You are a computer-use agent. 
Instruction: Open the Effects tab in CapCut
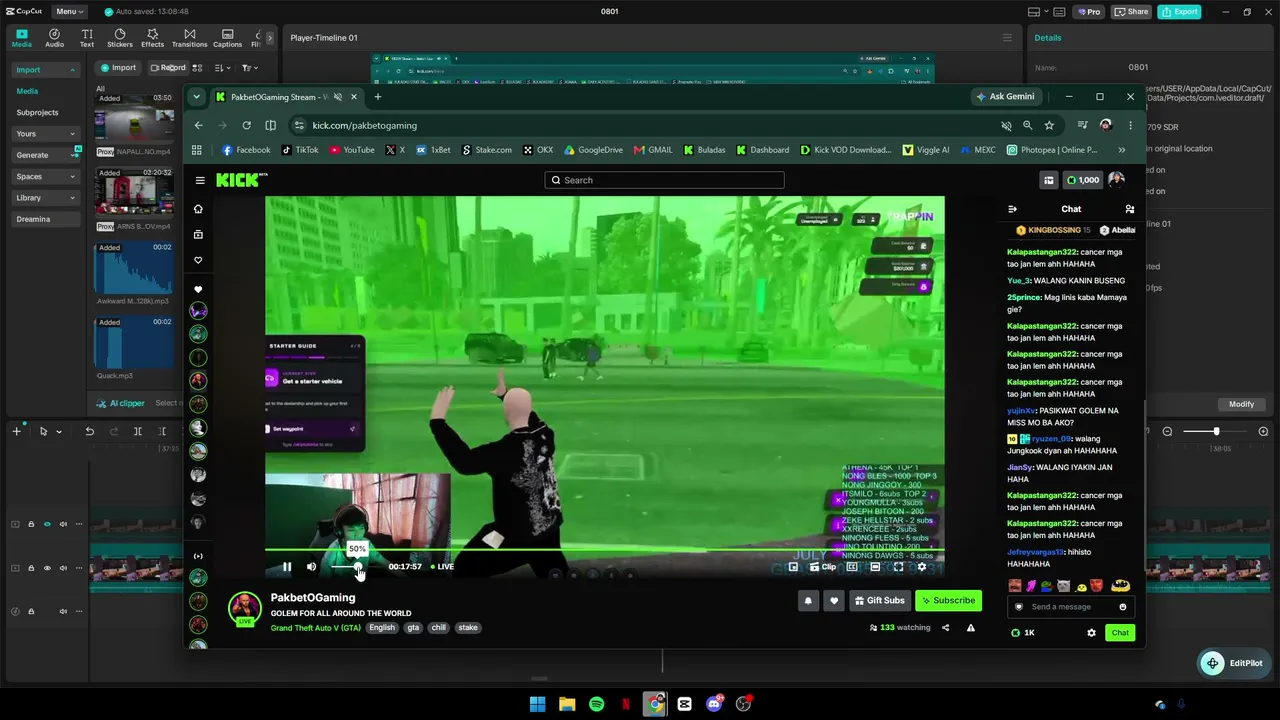pos(152,38)
